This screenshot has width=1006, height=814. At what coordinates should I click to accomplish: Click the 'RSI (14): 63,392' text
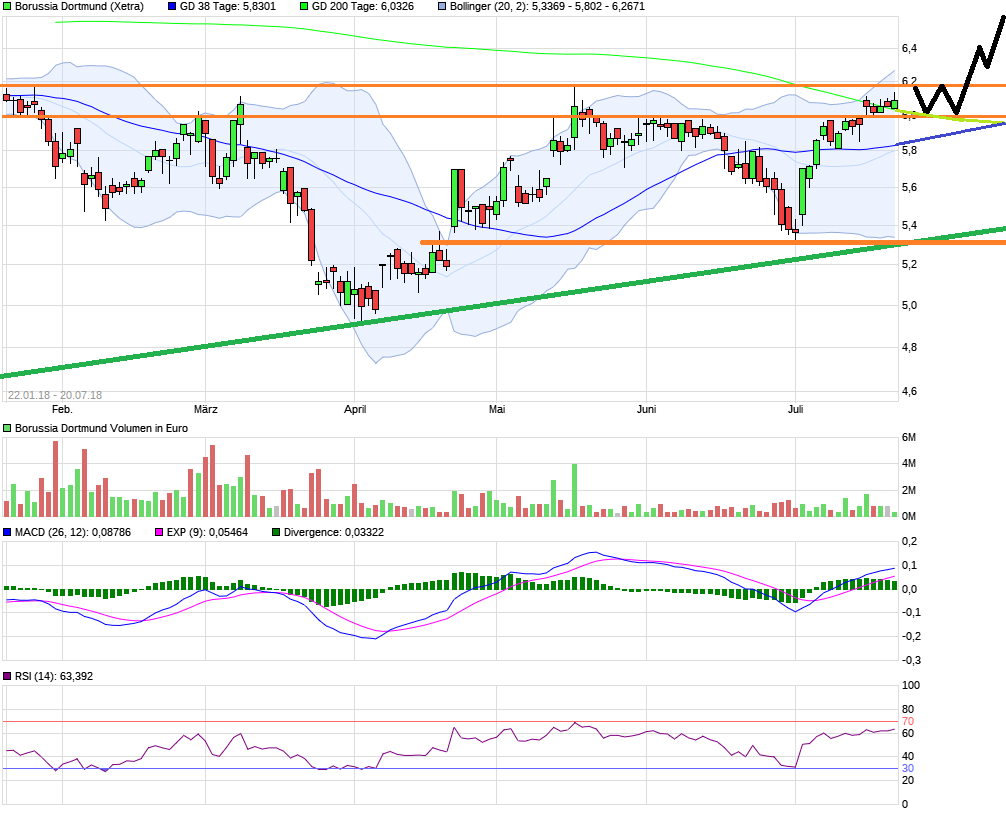tap(54, 676)
